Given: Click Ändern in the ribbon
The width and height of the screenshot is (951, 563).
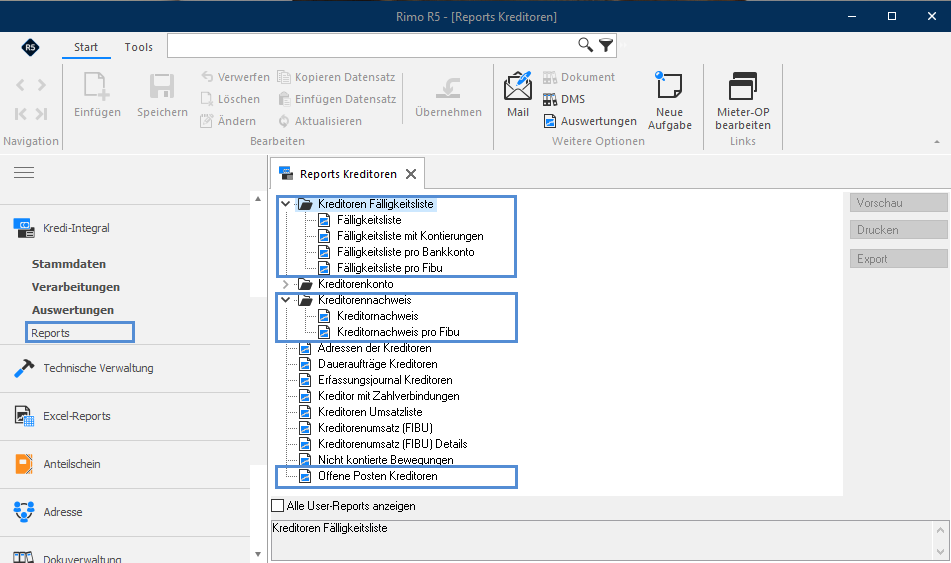Looking at the screenshot, I should click(228, 121).
